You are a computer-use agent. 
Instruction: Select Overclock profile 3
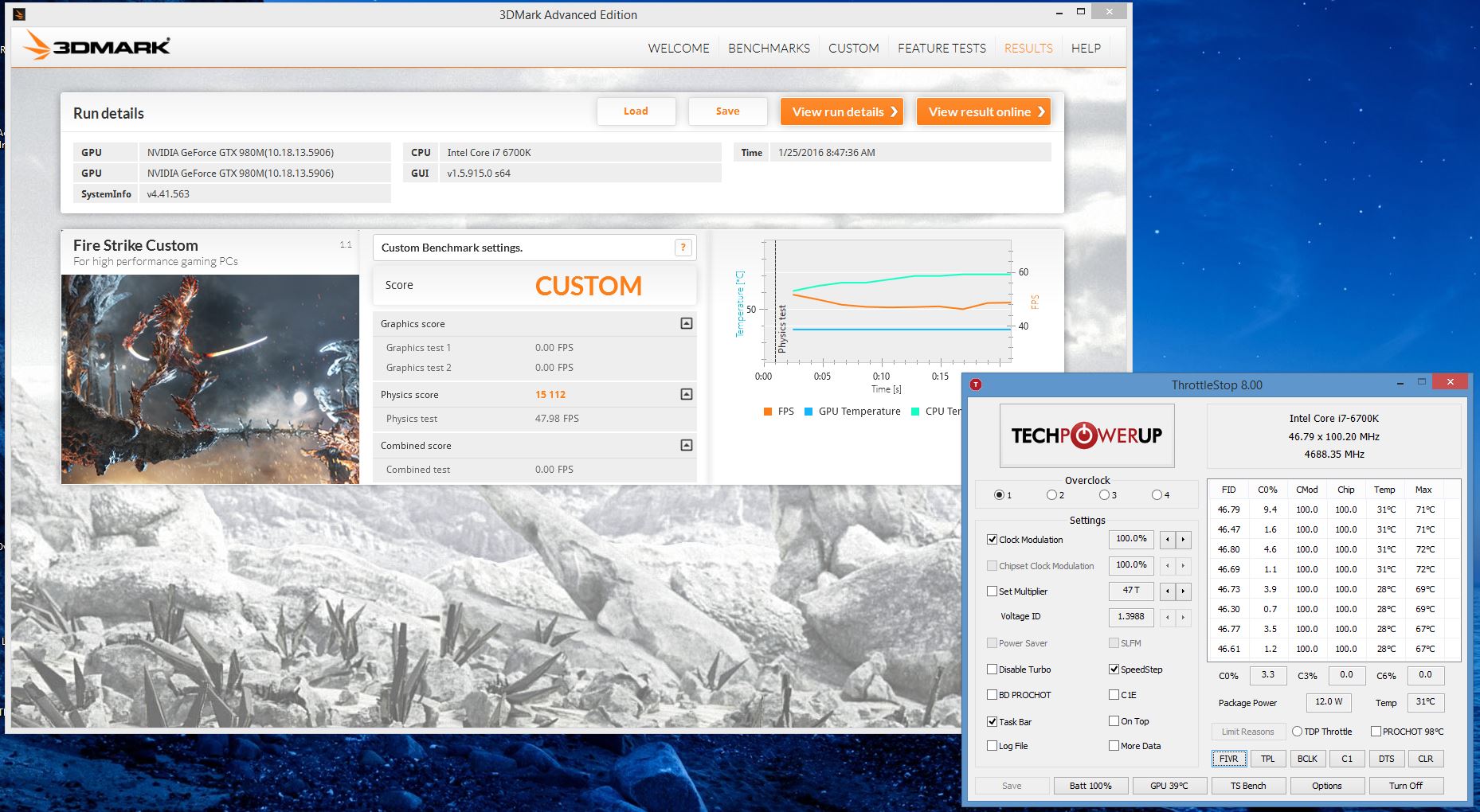click(1104, 495)
